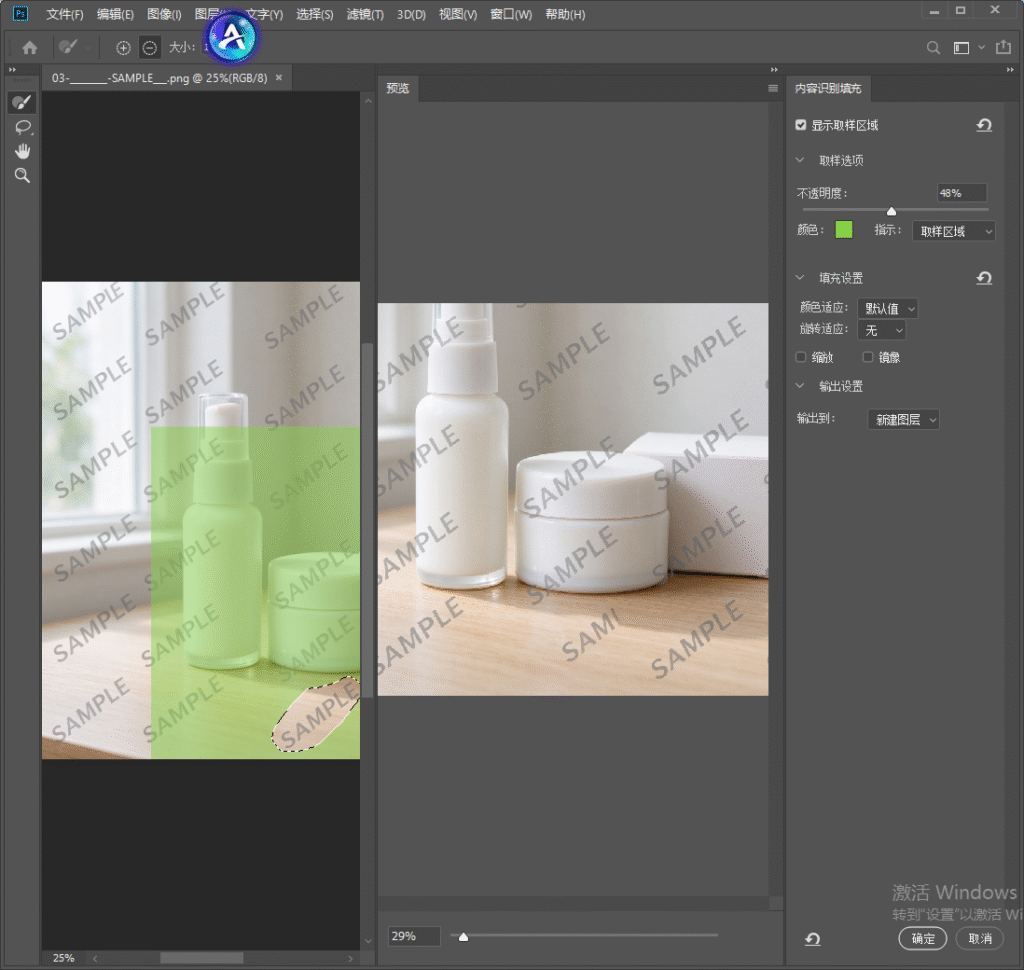Select the Lasso tool

coord(24,127)
